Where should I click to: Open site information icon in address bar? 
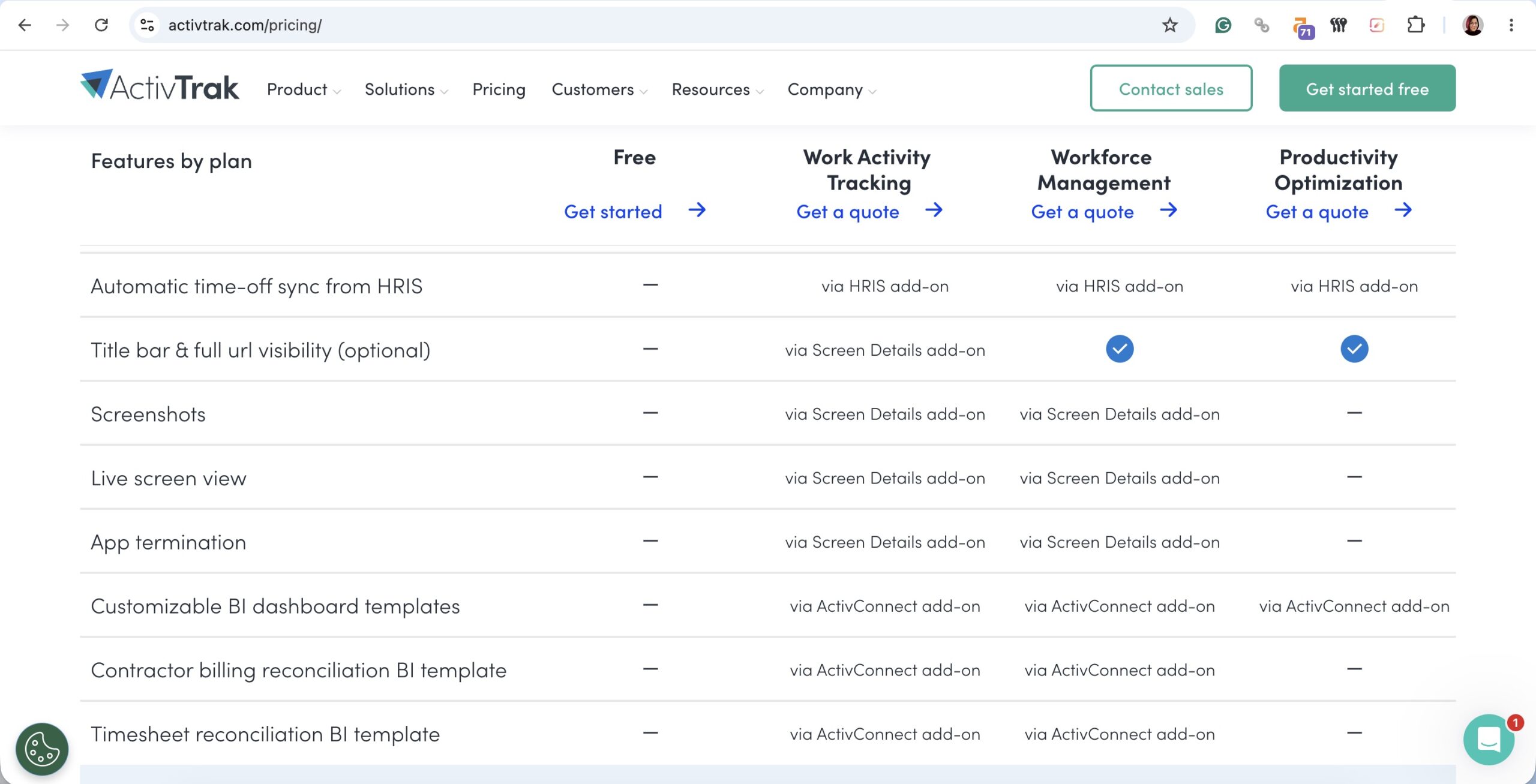point(147,25)
